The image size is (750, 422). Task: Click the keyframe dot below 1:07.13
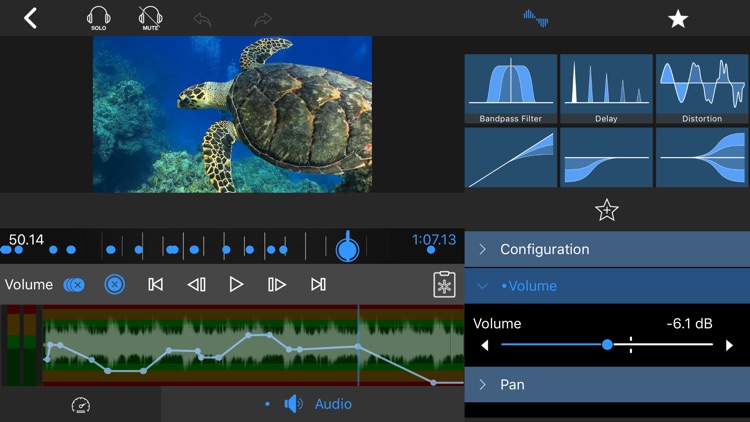pos(431,250)
